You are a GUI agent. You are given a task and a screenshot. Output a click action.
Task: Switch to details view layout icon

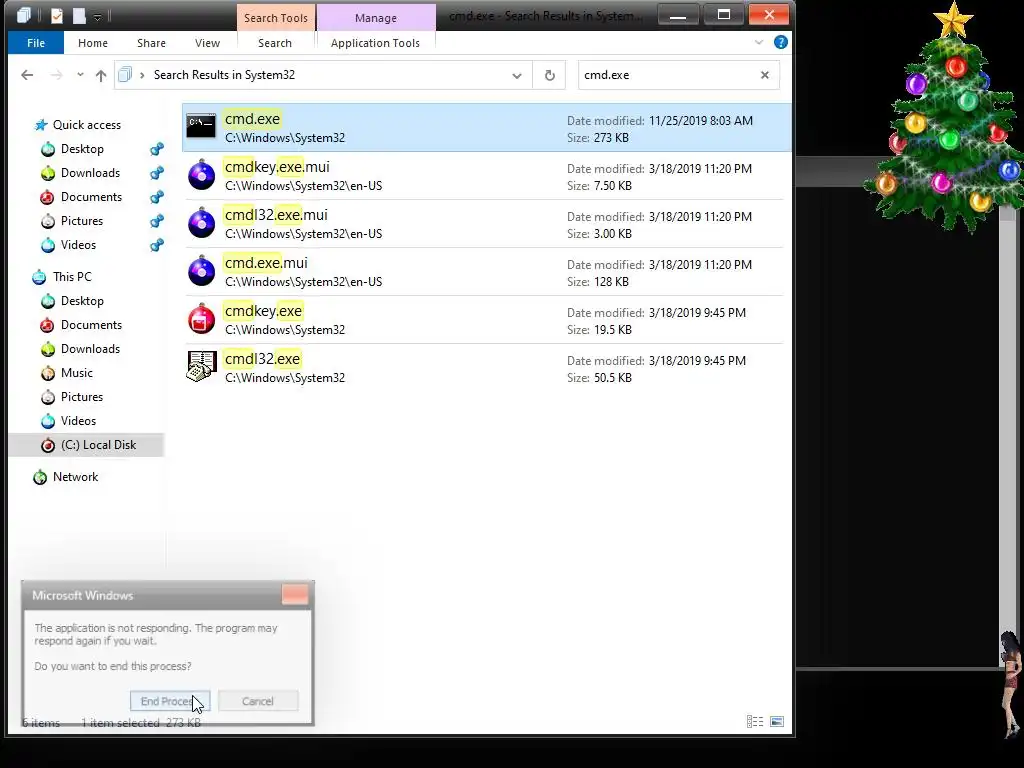coord(755,722)
